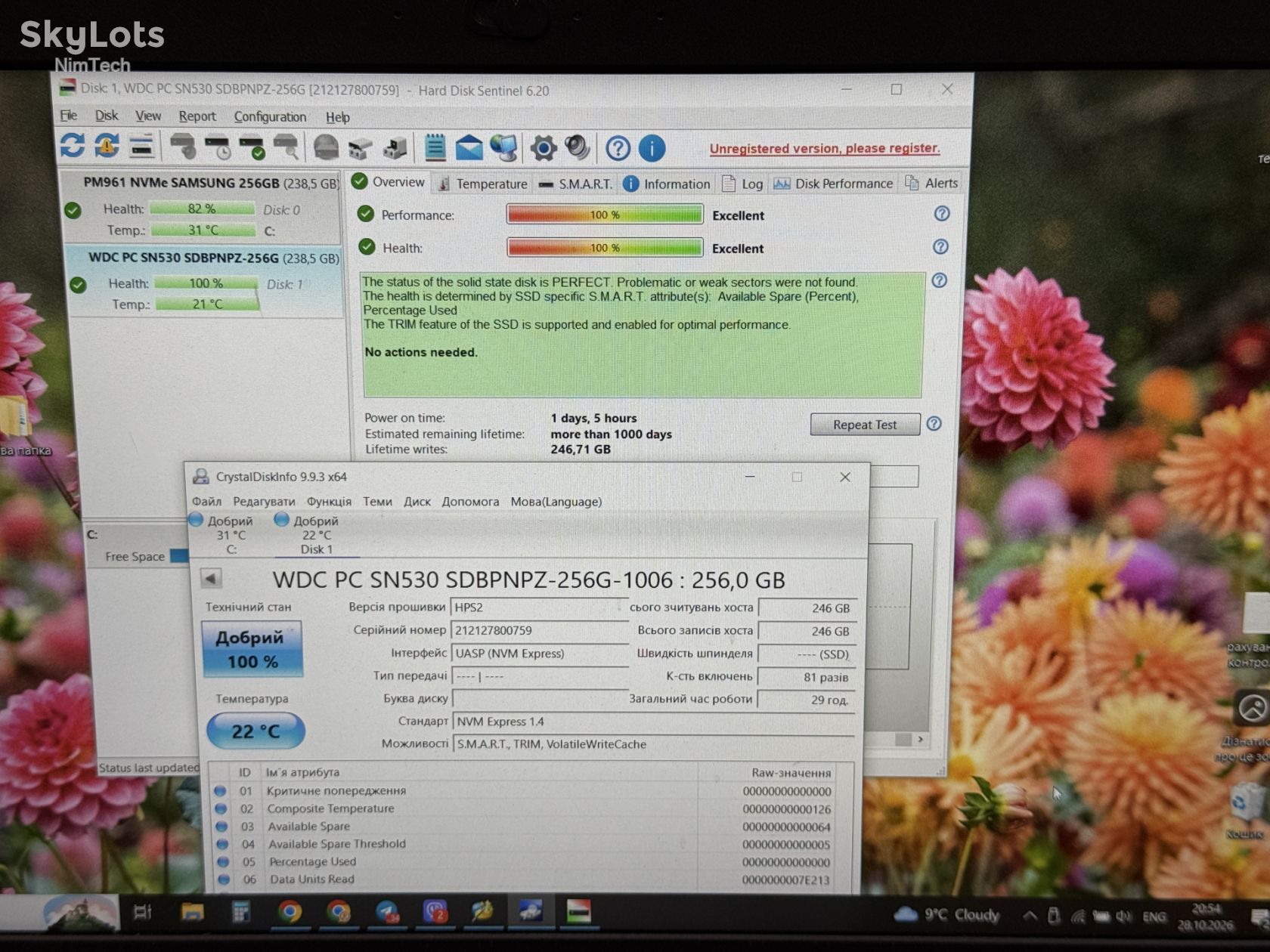
Task: Switch to the Temperature tab
Action: point(483,184)
